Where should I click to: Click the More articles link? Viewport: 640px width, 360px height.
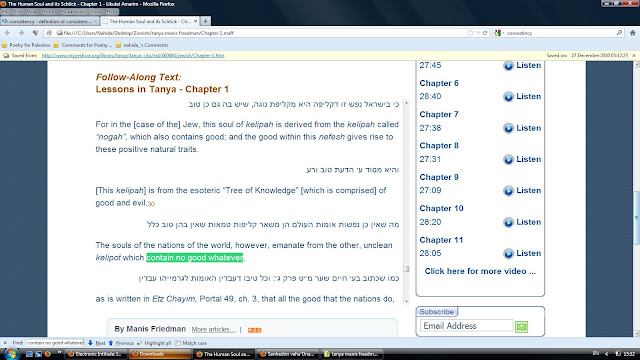(213, 329)
